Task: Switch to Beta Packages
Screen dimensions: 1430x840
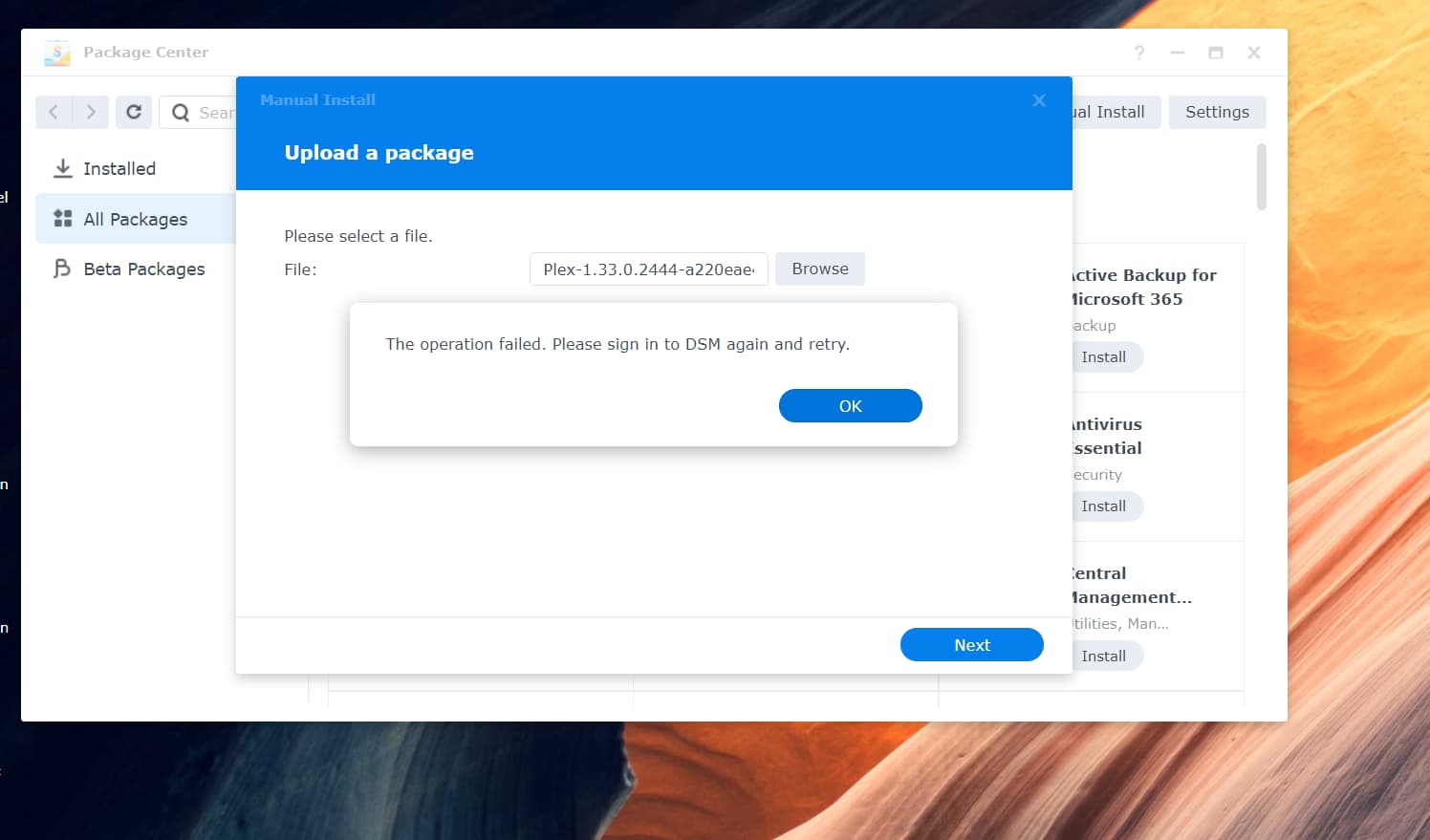Action: pyautogui.click(x=135, y=269)
